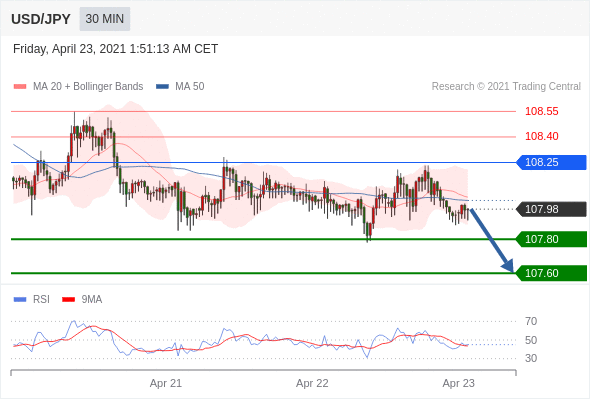
Task: Select the 107.98 current price tag
Action: click(552, 209)
